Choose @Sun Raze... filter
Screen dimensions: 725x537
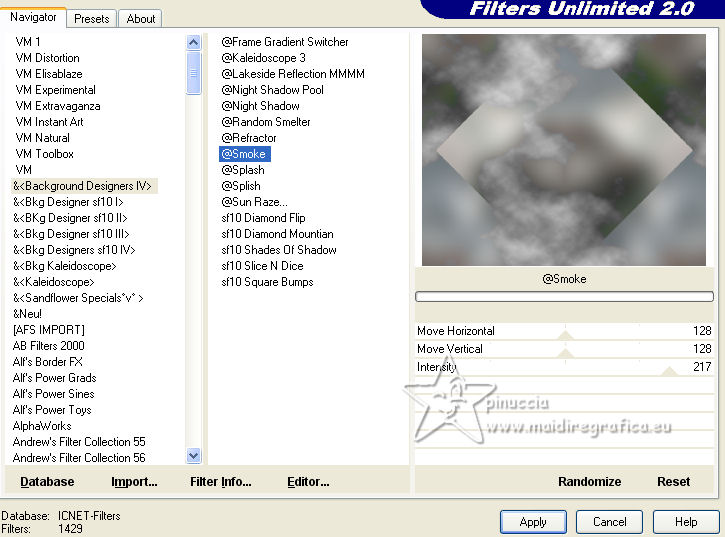tap(254, 202)
